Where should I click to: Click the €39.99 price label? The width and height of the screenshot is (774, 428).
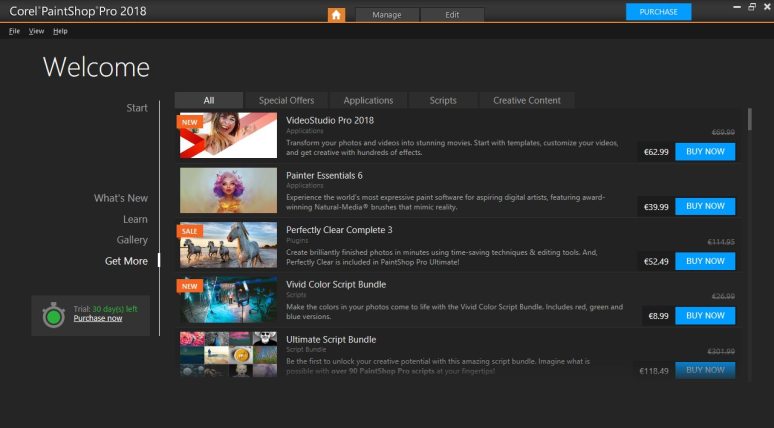(x=656, y=207)
